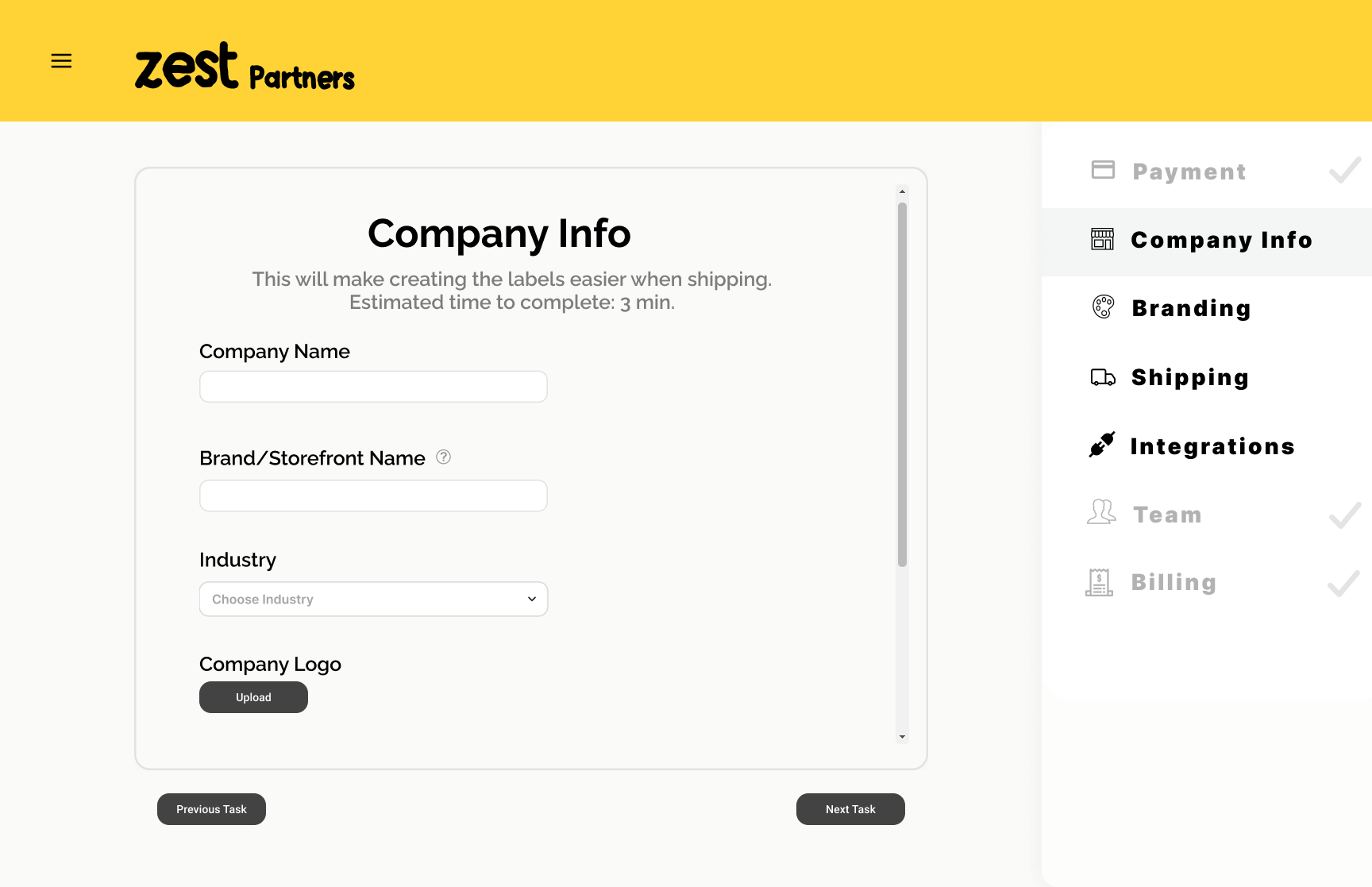Screen dimensions: 1372x887
Task: Click the form's vertical scrollbar thumb
Action: point(902,384)
